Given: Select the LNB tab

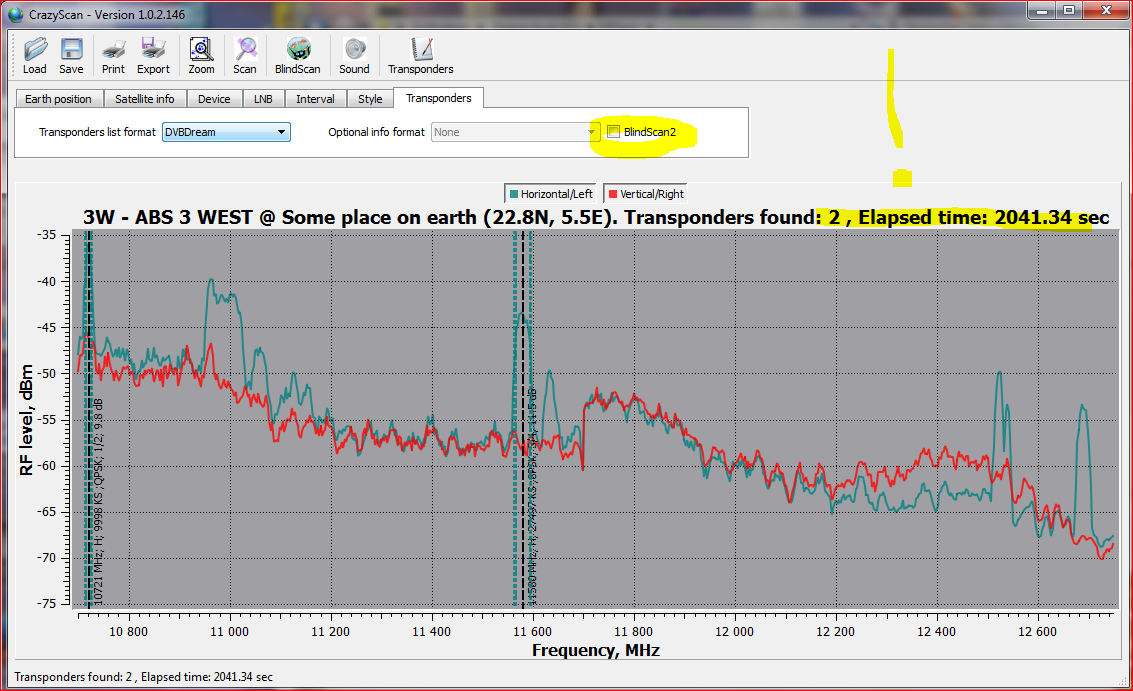Looking at the screenshot, I should point(263,99).
